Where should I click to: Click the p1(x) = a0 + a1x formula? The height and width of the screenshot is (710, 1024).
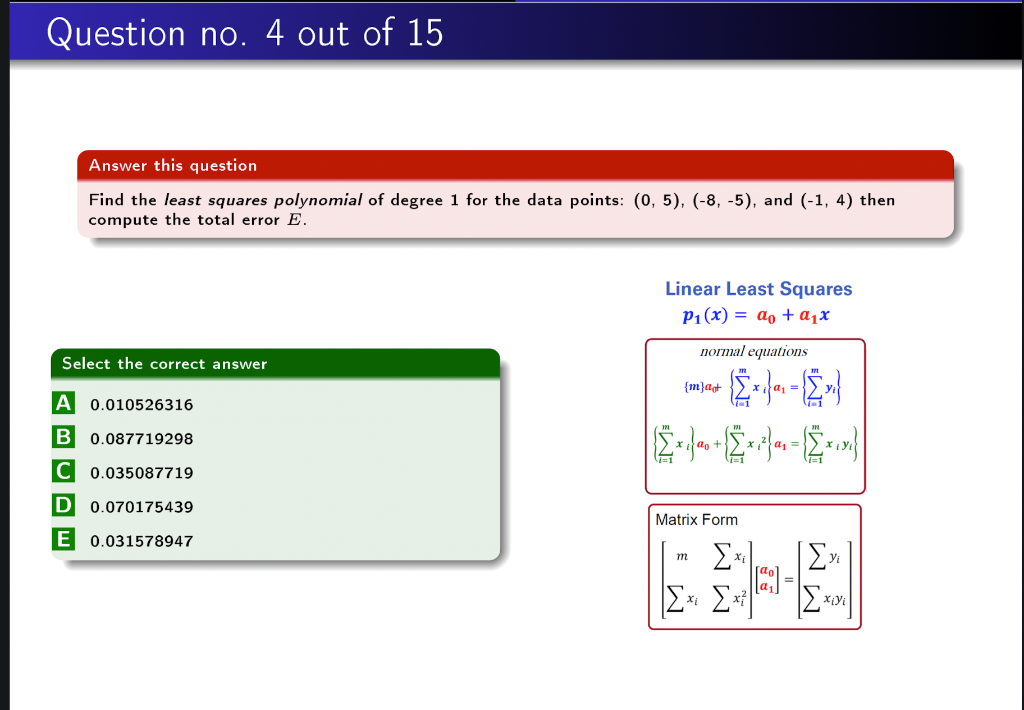[757, 314]
